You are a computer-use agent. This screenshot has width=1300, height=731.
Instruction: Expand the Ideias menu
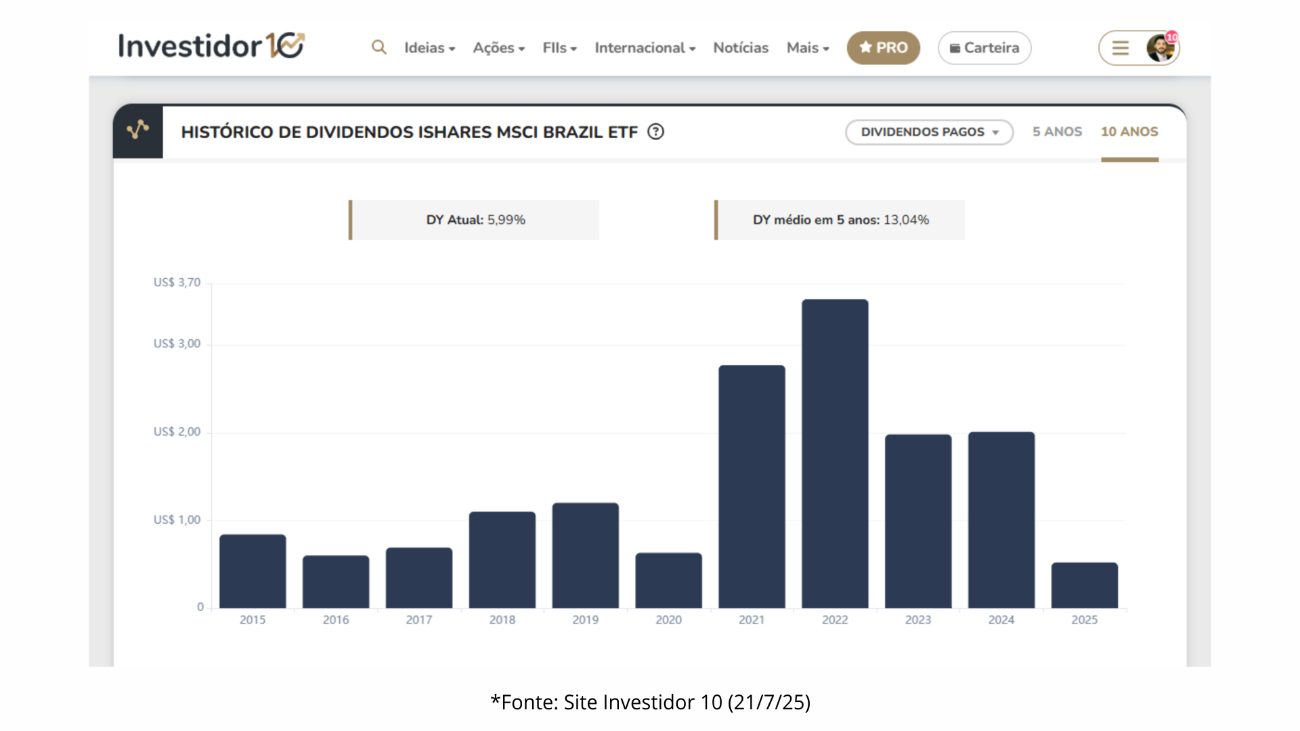pos(429,48)
